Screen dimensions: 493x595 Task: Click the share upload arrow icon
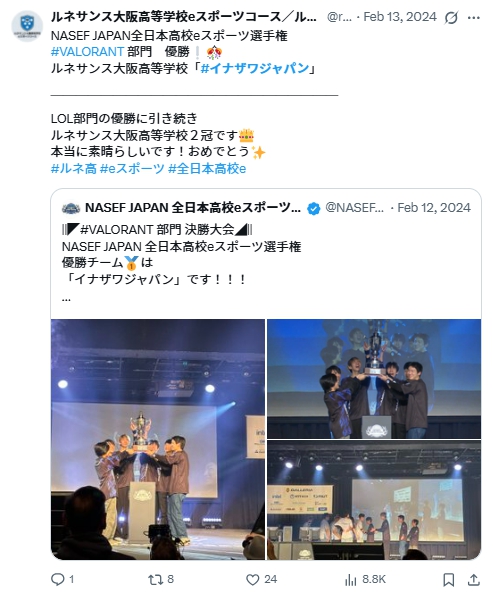pos(473,579)
